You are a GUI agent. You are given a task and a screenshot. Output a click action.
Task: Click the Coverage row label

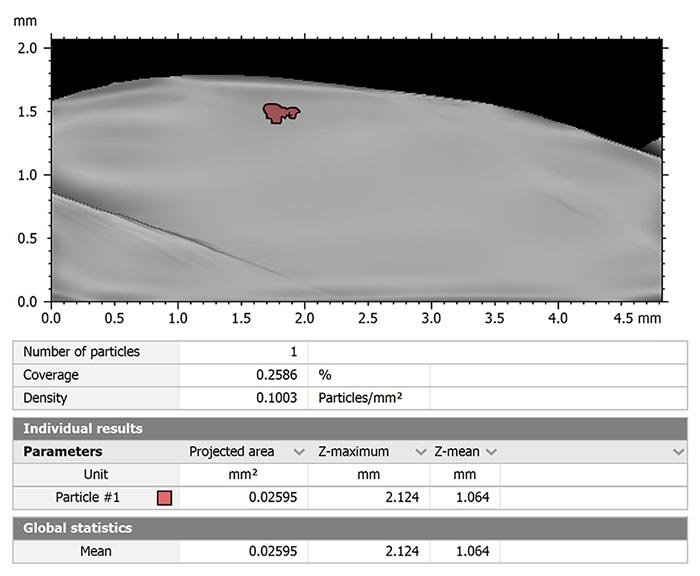click(x=50, y=375)
